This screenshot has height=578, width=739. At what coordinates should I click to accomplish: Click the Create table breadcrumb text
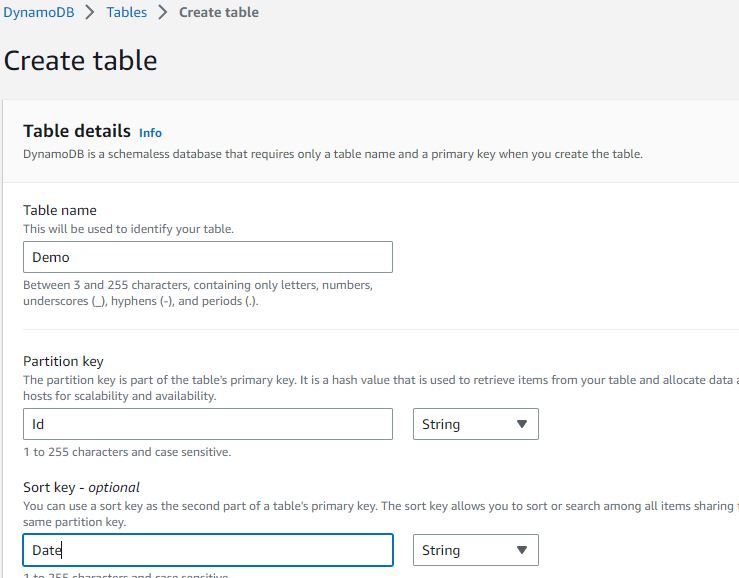pos(219,12)
